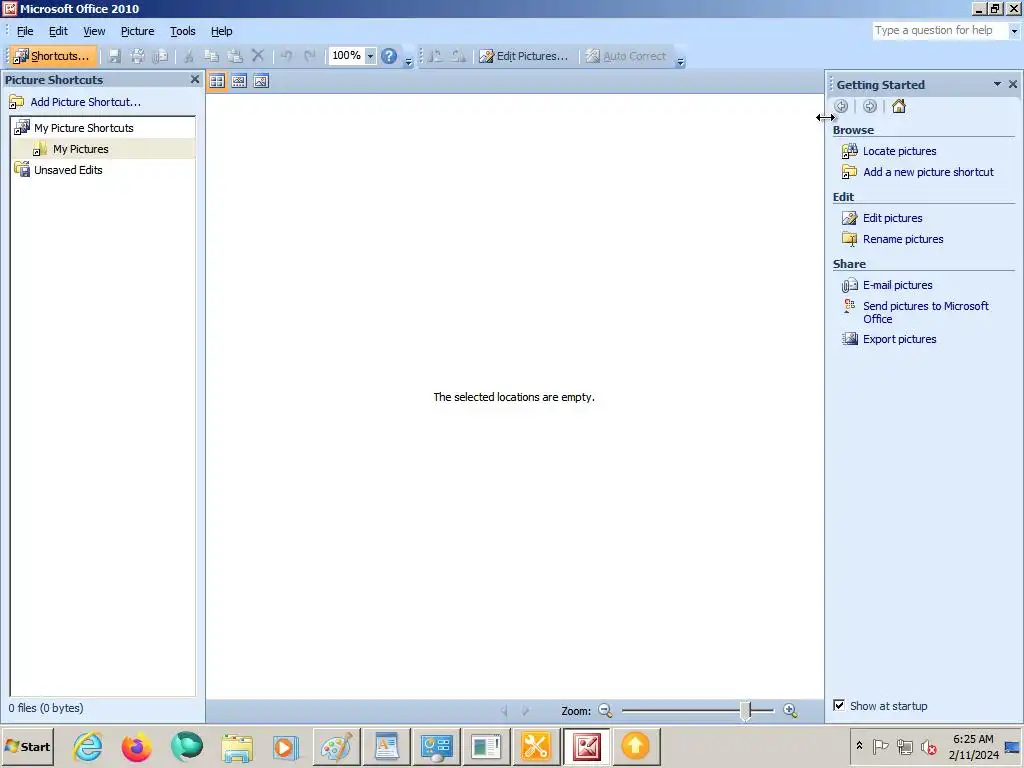The image size is (1024, 768).
Task: Open the Help menu
Action: pos(221,31)
